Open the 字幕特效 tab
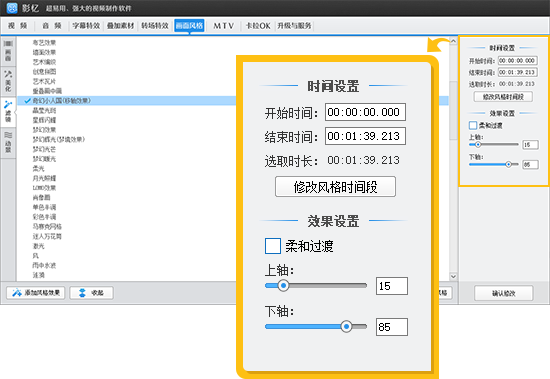 point(86,26)
